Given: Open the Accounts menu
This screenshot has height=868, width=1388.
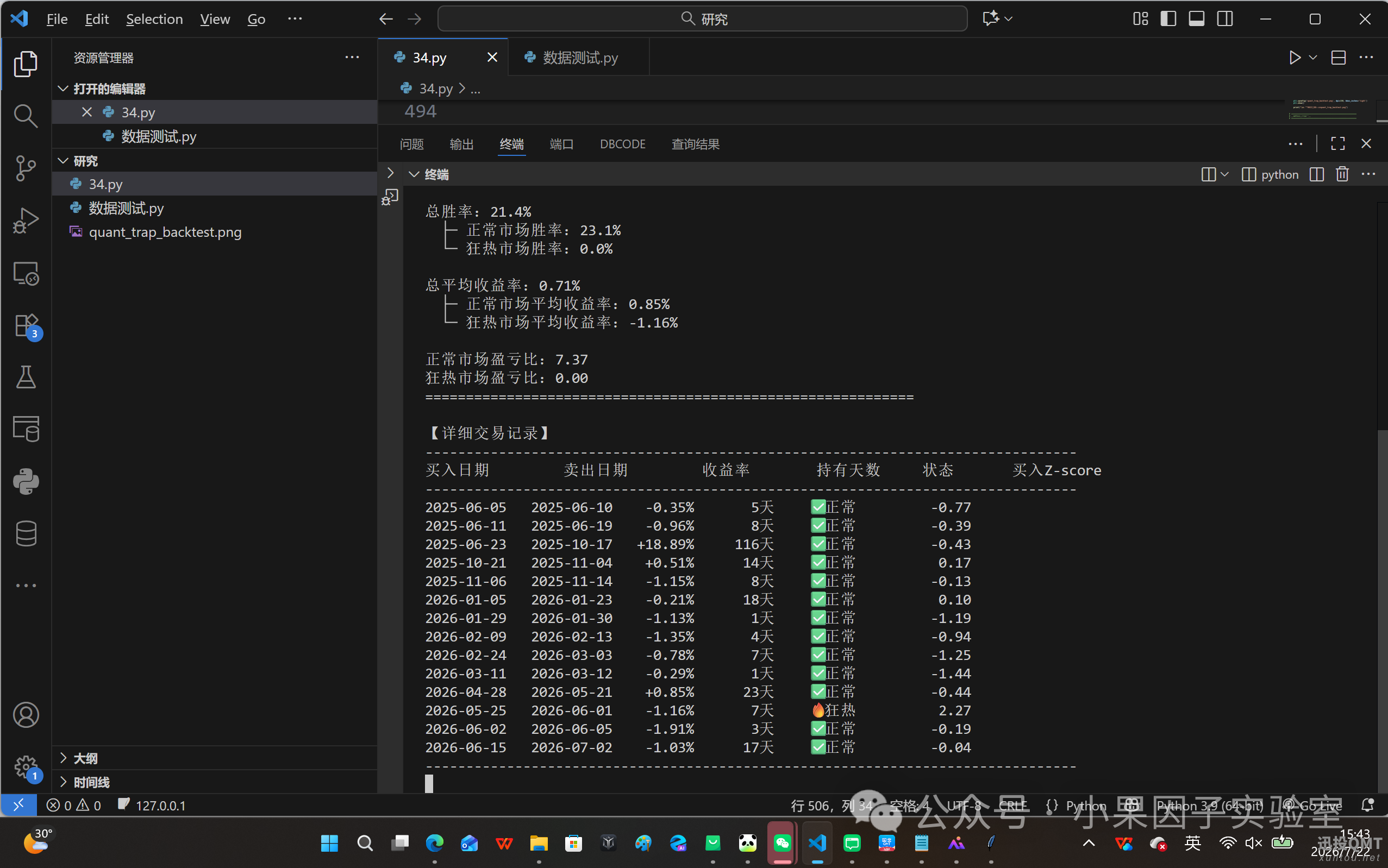Looking at the screenshot, I should coord(26,715).
